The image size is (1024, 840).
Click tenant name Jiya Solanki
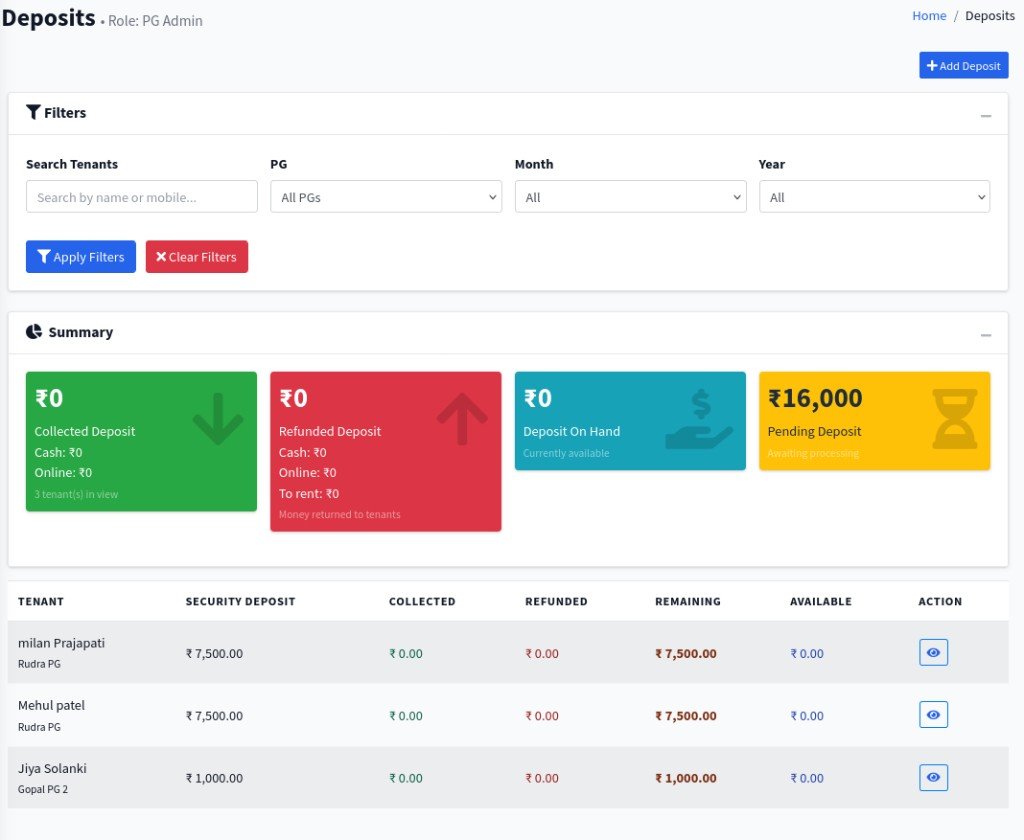(52, 768)
